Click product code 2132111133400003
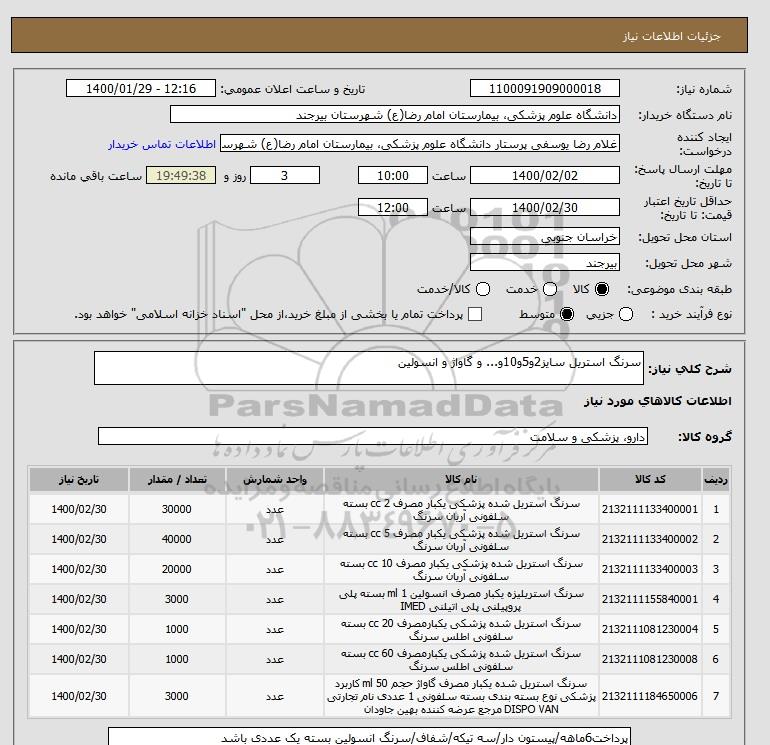 click(650, 569)
